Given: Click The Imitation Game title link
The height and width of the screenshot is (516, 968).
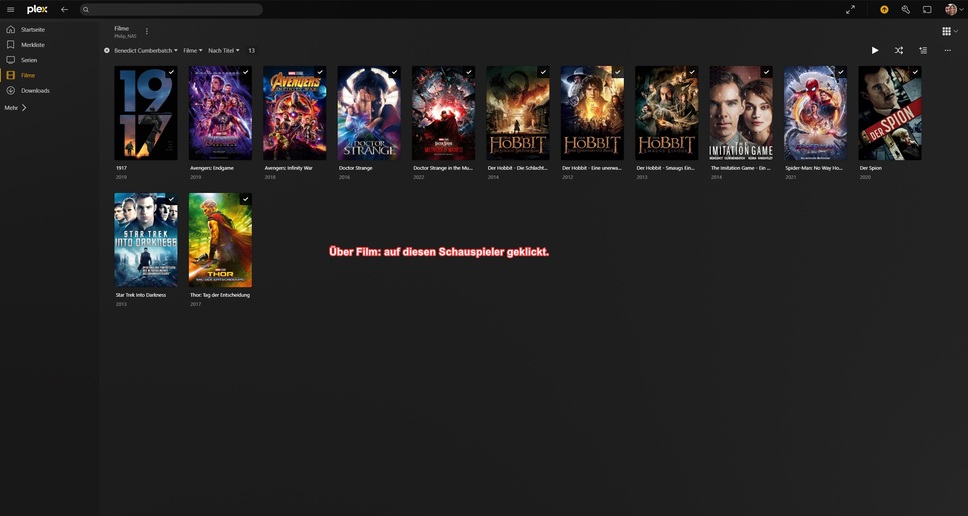Looking at the screenshot, I should pyautogui.click(x=741, y=168).
